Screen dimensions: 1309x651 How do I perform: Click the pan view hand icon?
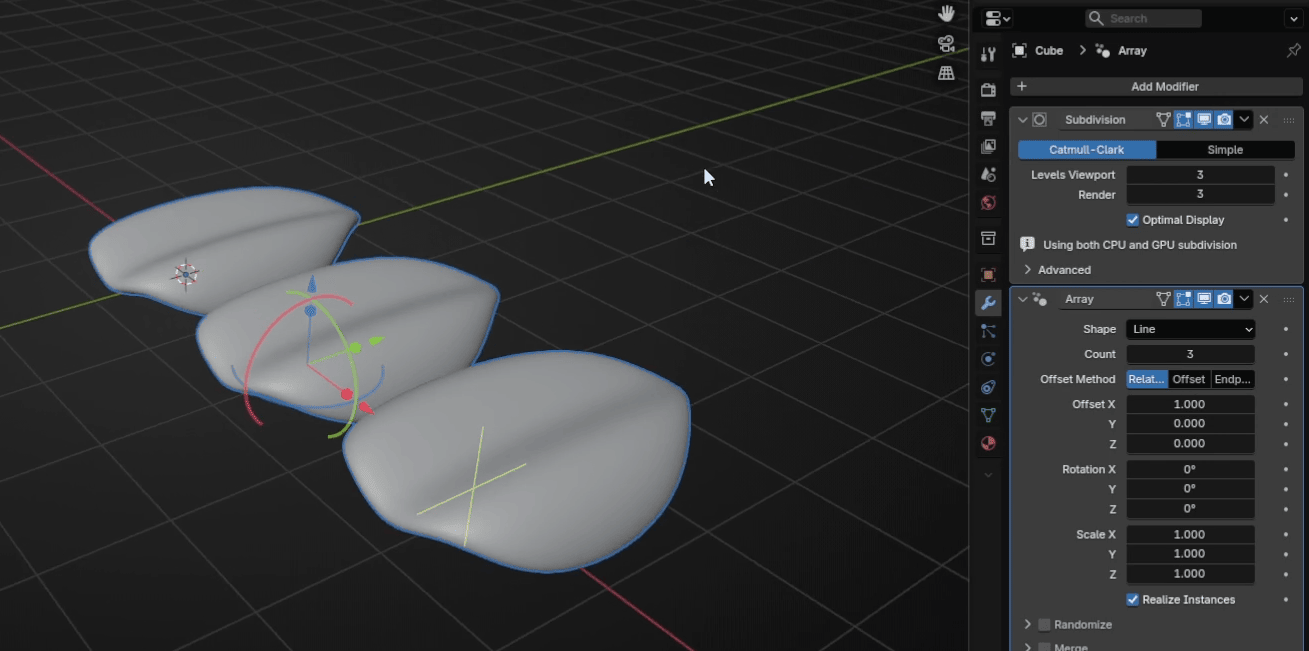[x=946, y=14]
